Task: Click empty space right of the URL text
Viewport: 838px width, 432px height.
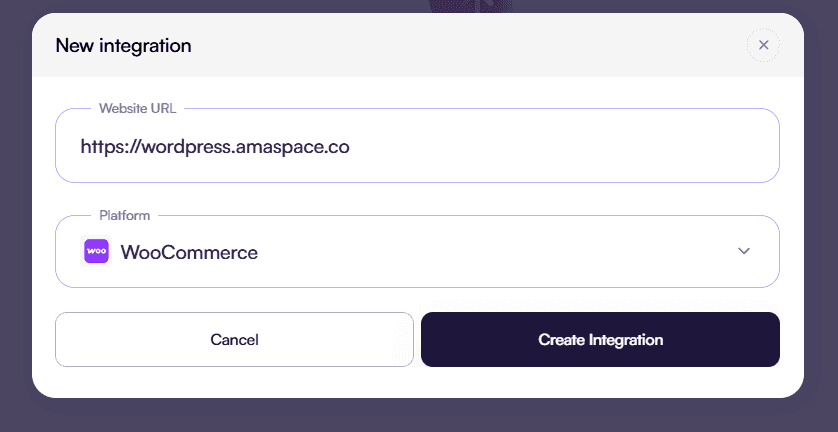Action: [x=560, y=147]
